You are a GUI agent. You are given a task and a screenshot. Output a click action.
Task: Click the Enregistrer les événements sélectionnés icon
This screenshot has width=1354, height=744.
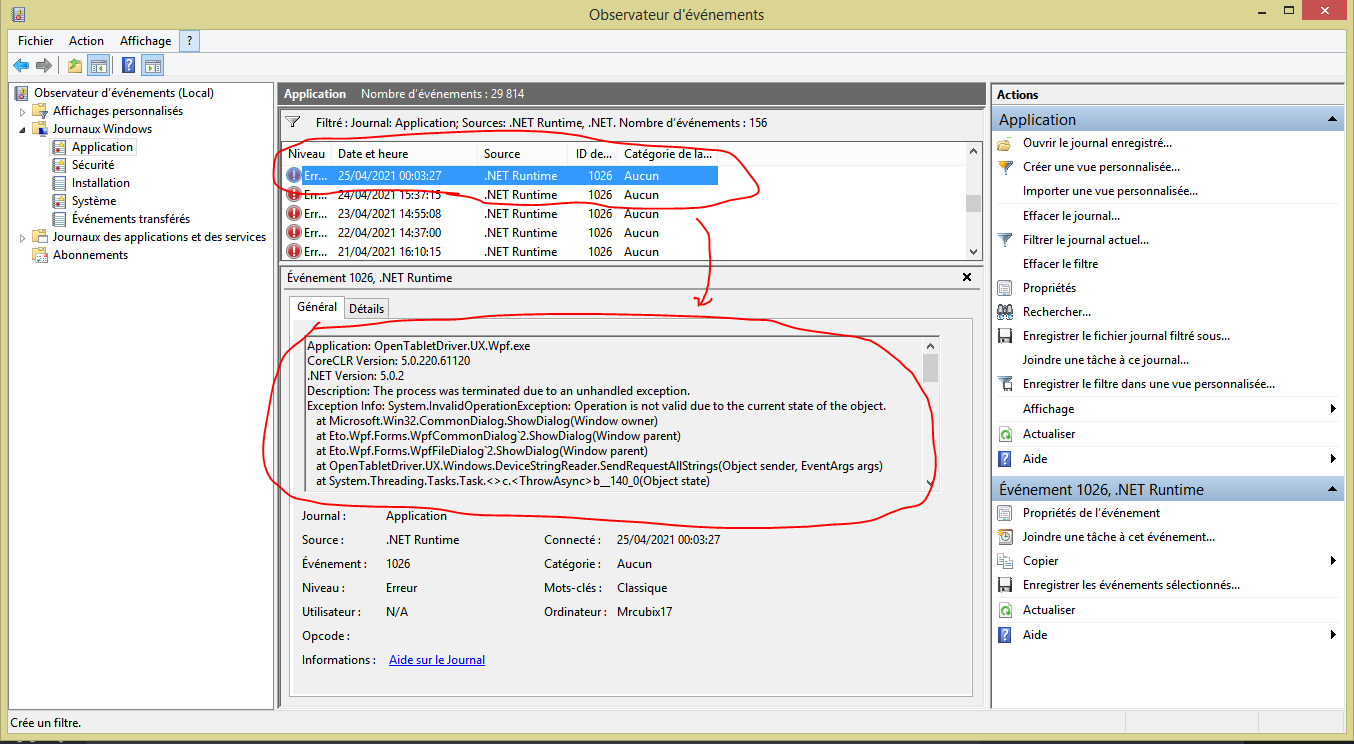coord(1005,585)
